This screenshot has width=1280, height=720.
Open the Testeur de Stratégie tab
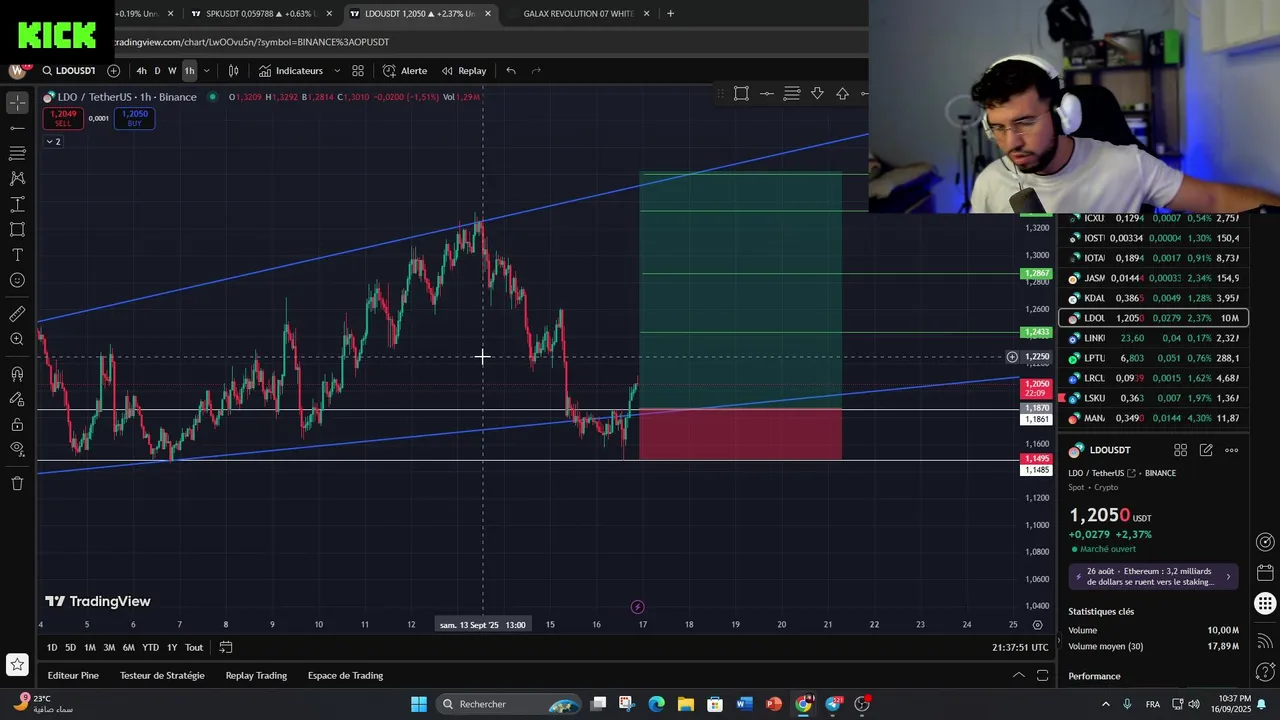click(162, 676)
